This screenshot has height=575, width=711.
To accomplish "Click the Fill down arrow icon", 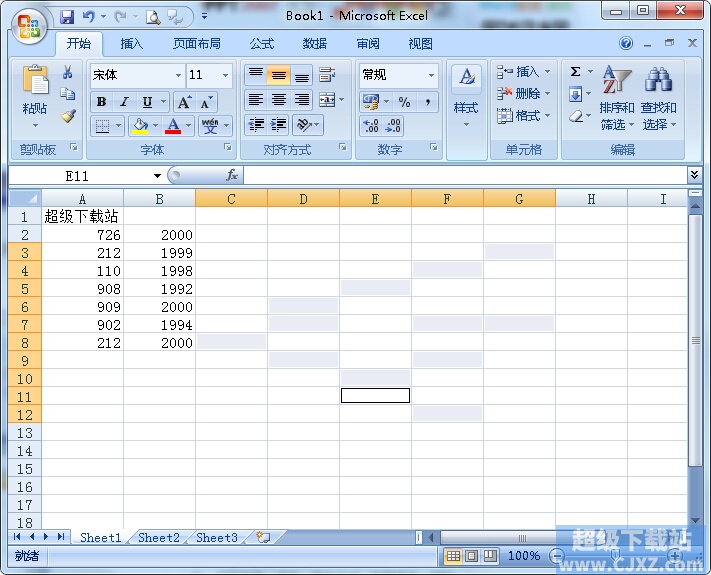I will tap(575, 94).
